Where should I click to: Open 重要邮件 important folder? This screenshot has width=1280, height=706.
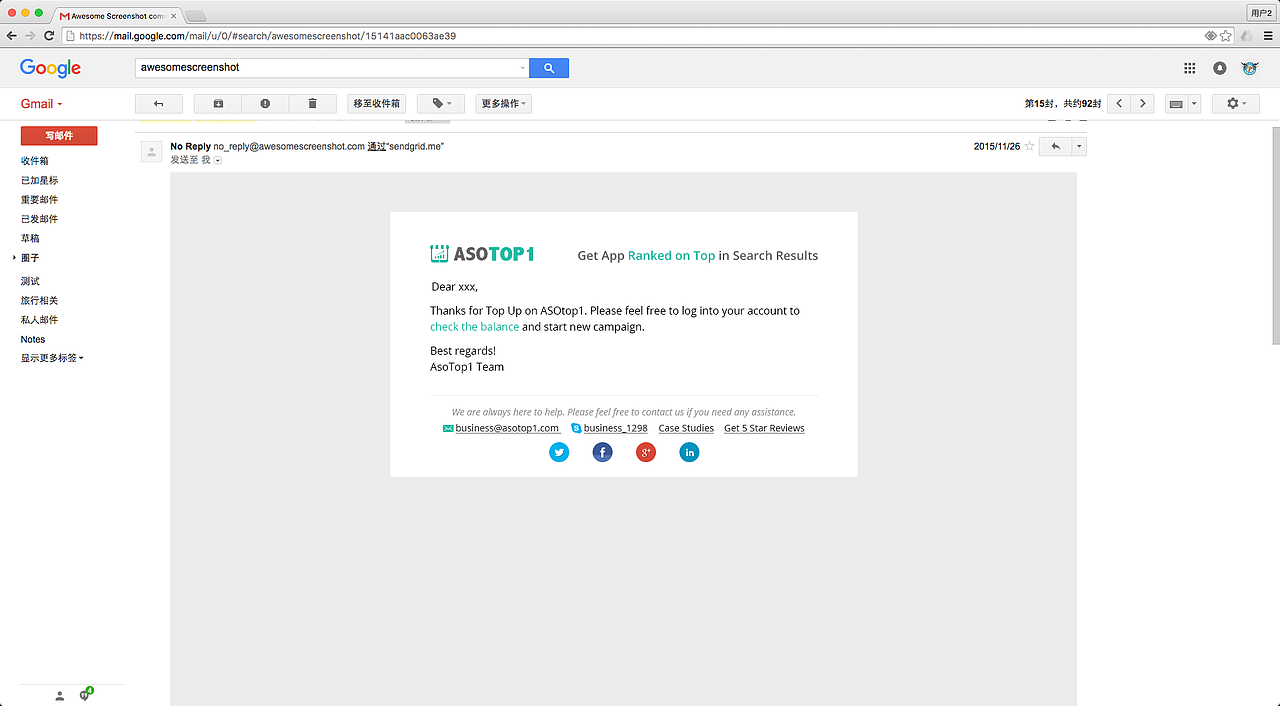40,199
